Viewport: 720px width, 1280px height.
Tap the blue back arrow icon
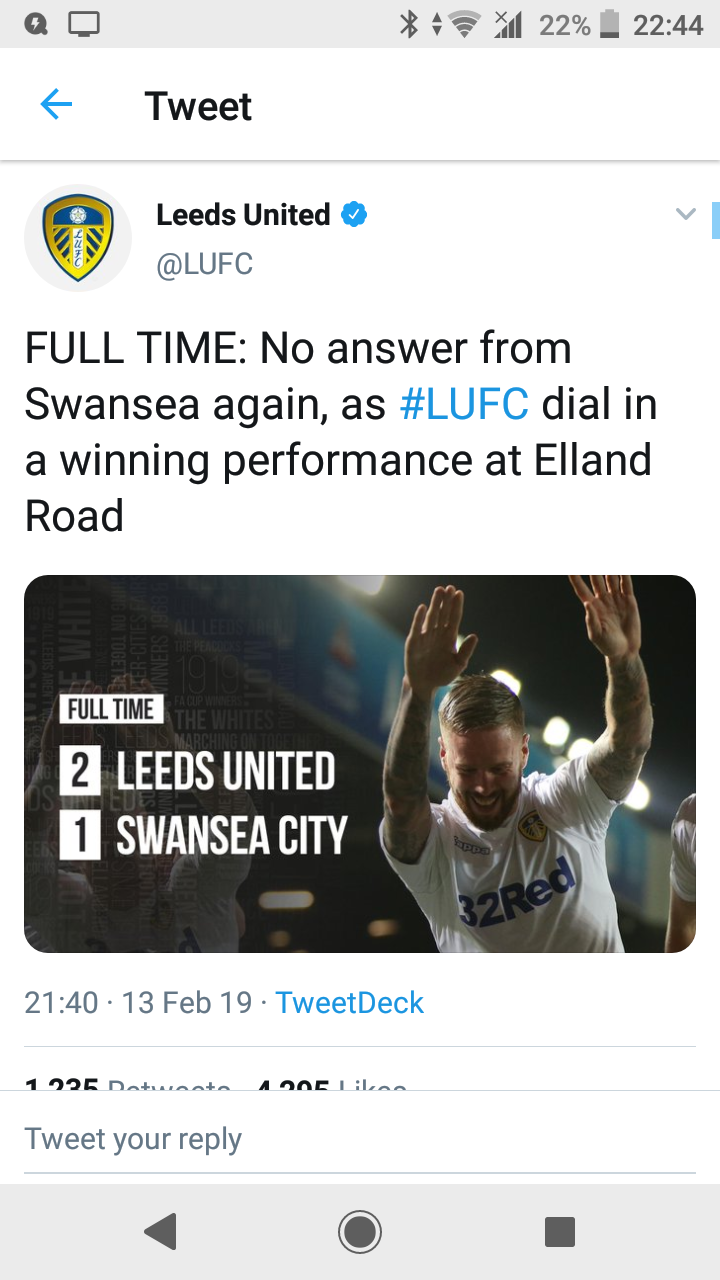tap(56, 103)
